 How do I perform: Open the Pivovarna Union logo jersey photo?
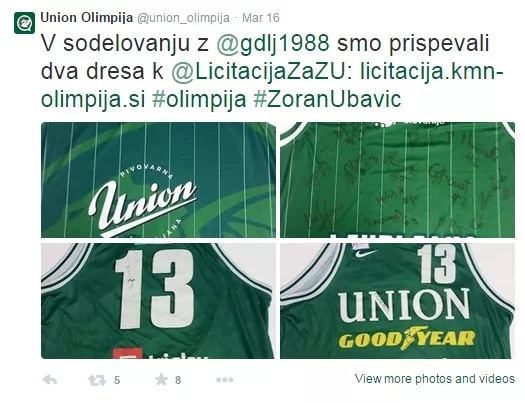(x=158, y=180)
